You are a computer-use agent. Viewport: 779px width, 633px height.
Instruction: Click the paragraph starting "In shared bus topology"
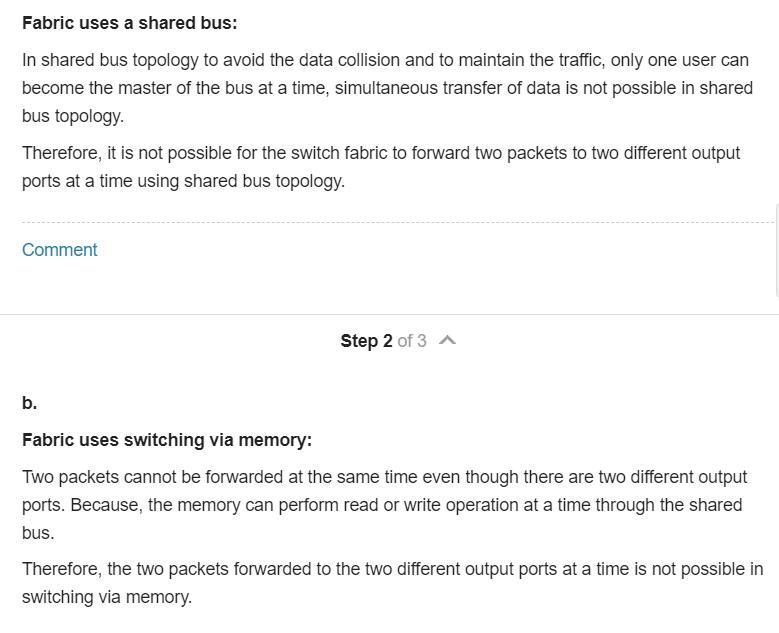click(388, 88)
